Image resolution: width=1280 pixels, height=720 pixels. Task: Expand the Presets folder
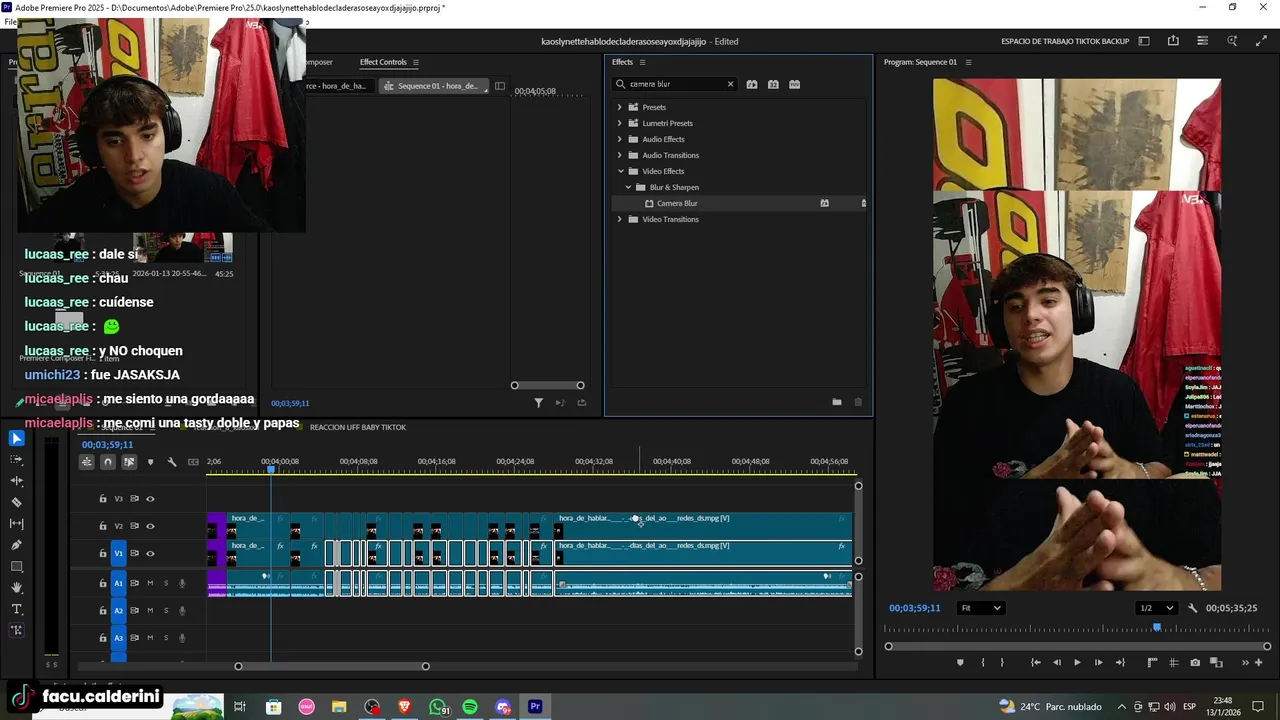pos(619,107)
